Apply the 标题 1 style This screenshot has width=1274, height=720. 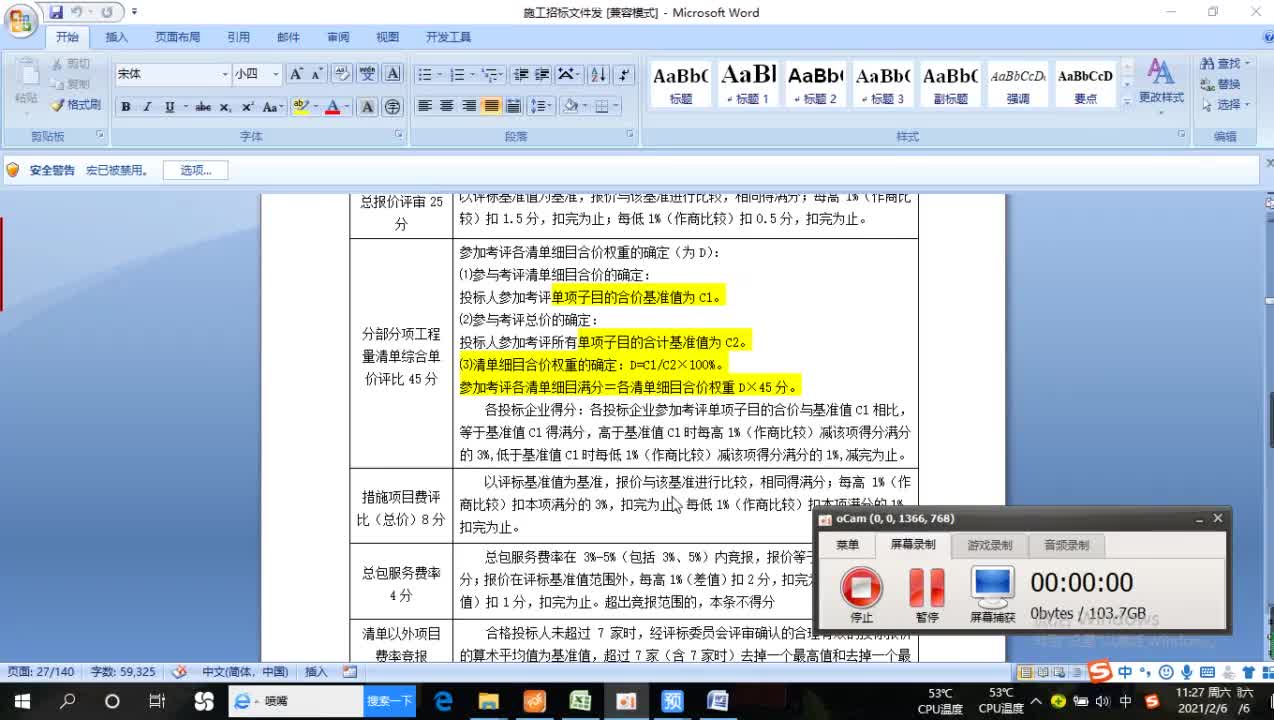pos(749,84)
